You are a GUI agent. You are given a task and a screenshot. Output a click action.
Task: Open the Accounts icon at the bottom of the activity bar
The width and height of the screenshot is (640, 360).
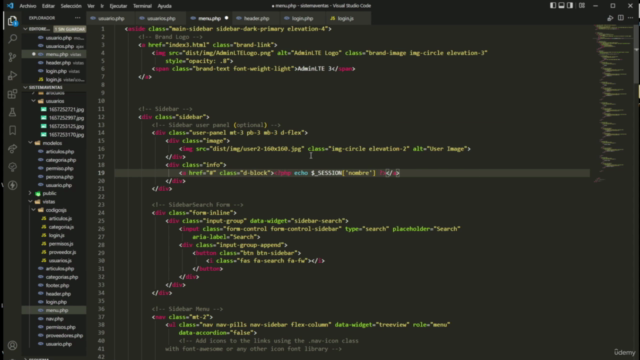click(x=12, y=346)
